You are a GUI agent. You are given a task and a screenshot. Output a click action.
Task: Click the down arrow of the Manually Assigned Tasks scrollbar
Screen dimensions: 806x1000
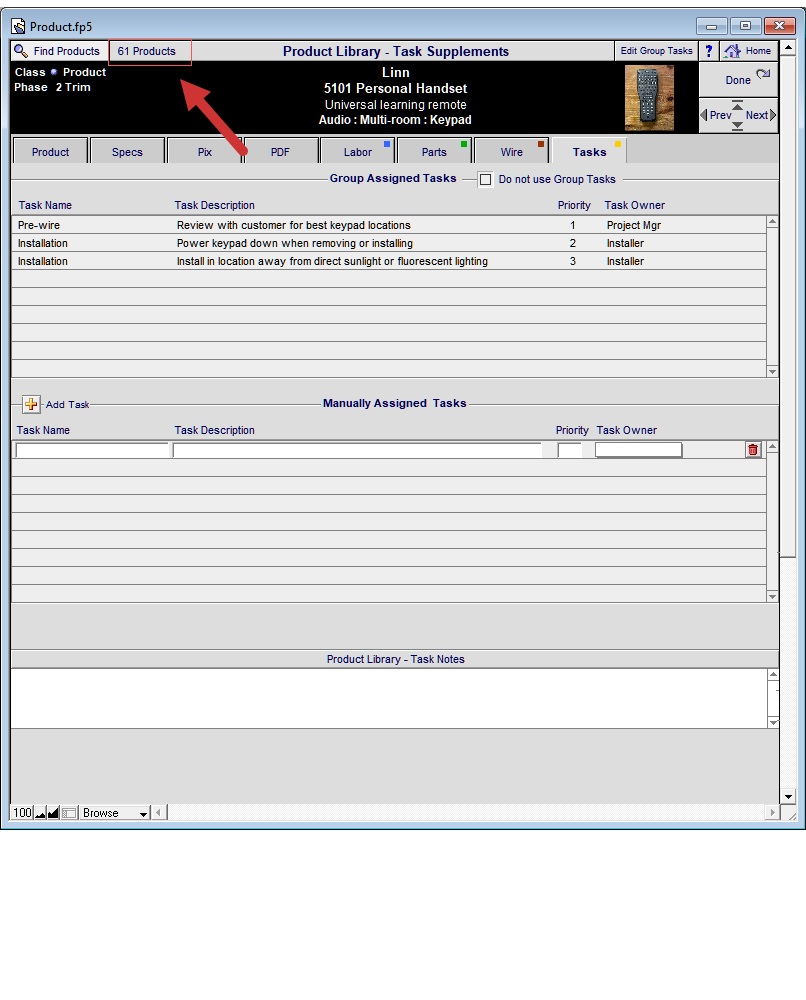pos(773,596)
